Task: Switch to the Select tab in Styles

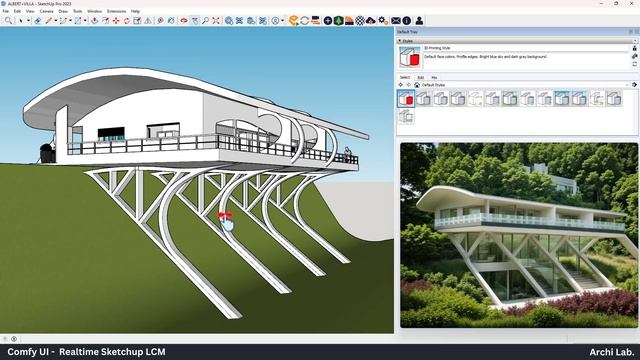Action: [x=404, y=77]
